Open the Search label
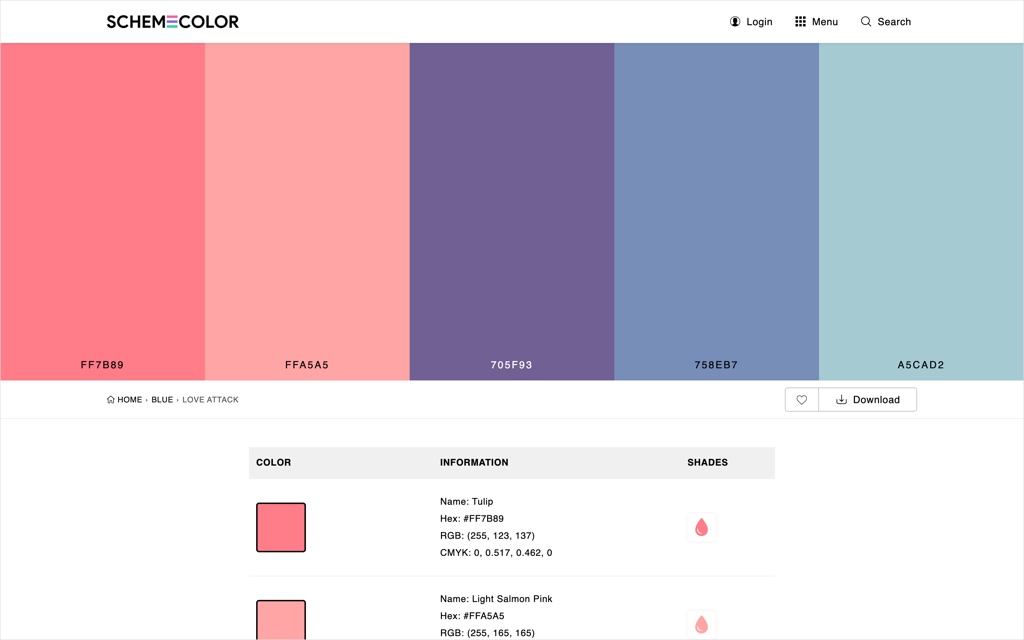 pos(894,22)
